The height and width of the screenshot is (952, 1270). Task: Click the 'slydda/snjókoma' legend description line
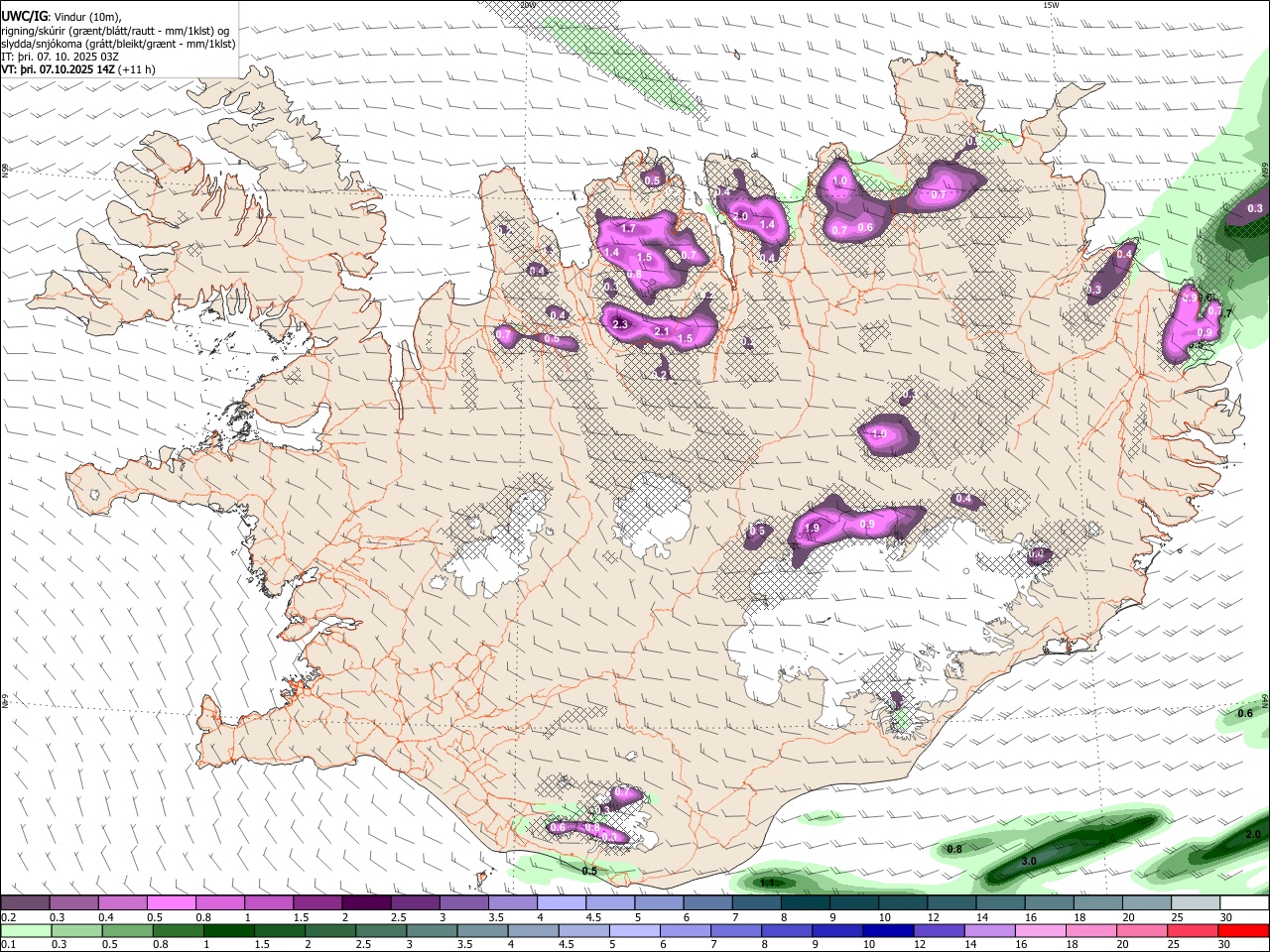(118, 44)
